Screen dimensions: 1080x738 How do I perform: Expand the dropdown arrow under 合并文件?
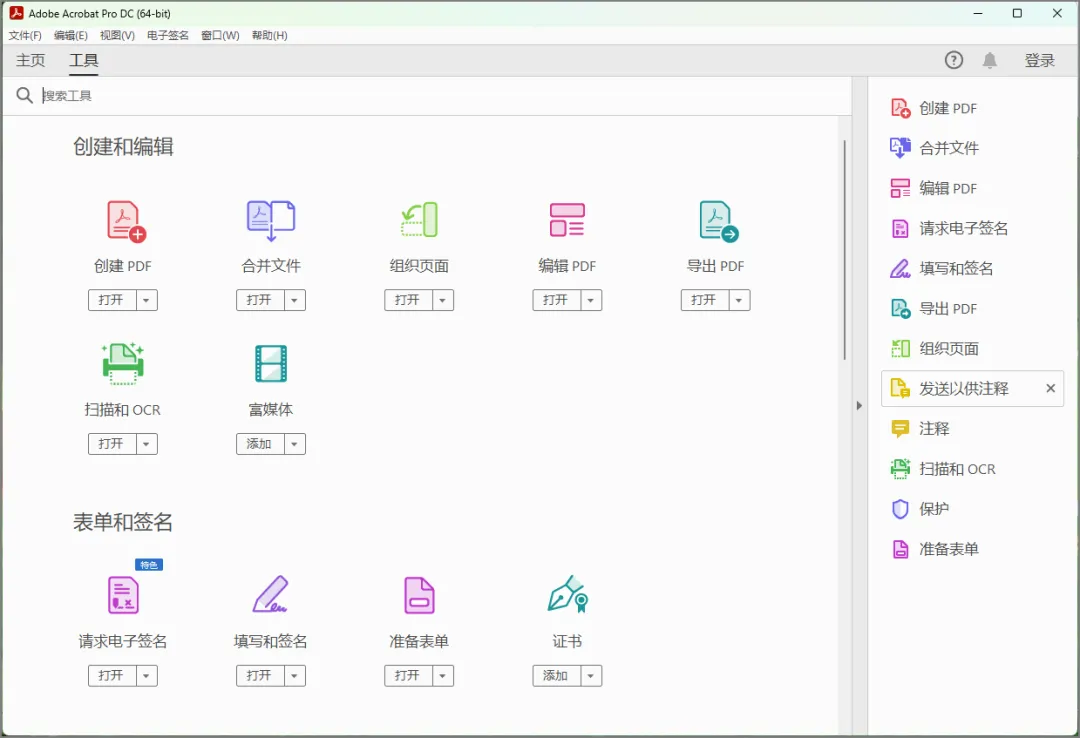pos(294,300)
